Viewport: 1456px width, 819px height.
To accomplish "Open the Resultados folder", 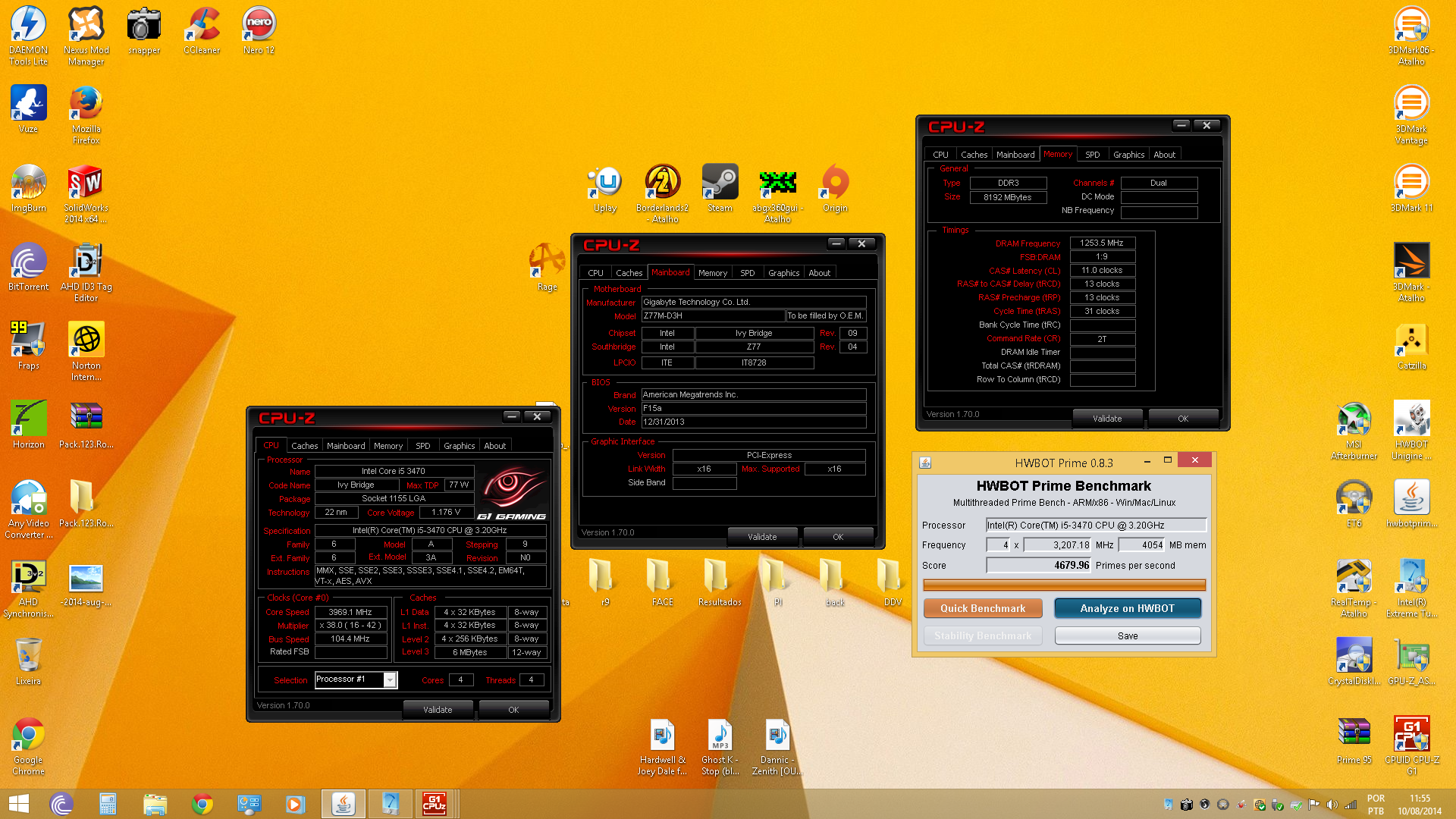I will [x=720, y=583].
